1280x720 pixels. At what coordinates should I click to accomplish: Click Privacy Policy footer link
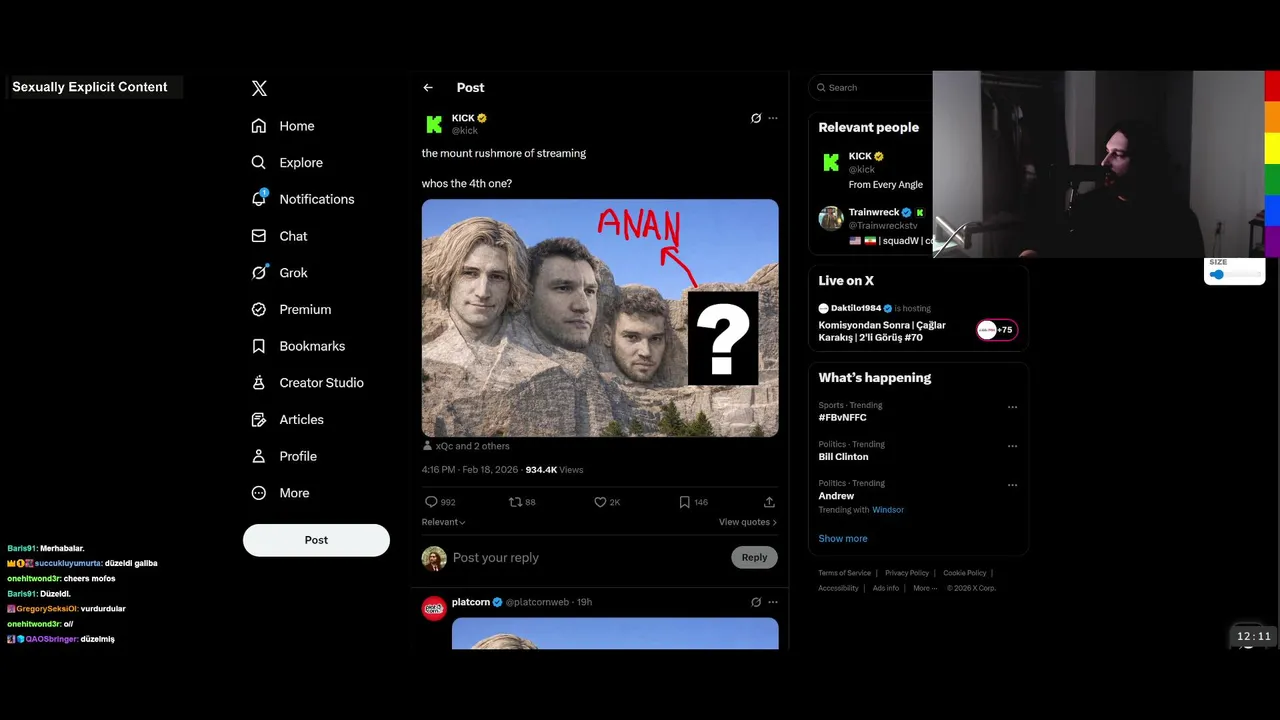907,573
